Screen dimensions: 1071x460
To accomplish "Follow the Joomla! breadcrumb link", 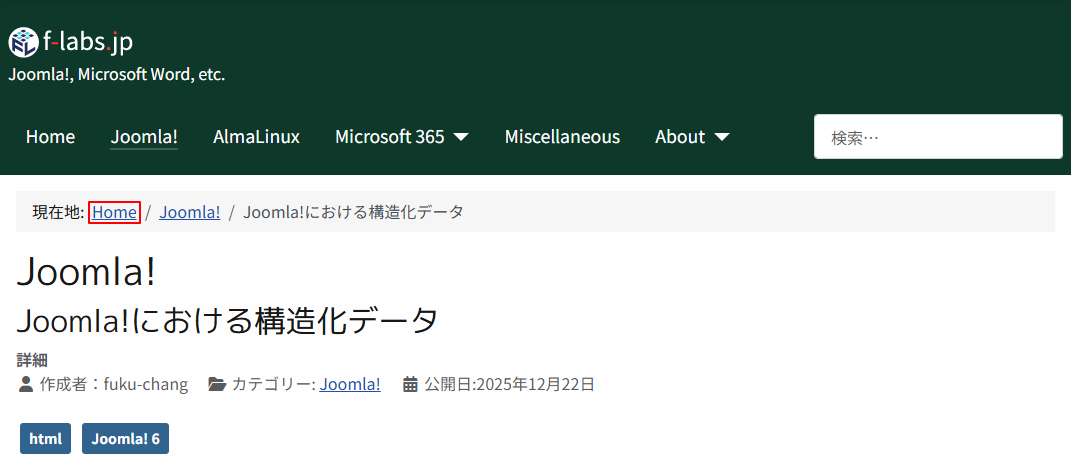I will pyautogui.click(x=189, y=212).
